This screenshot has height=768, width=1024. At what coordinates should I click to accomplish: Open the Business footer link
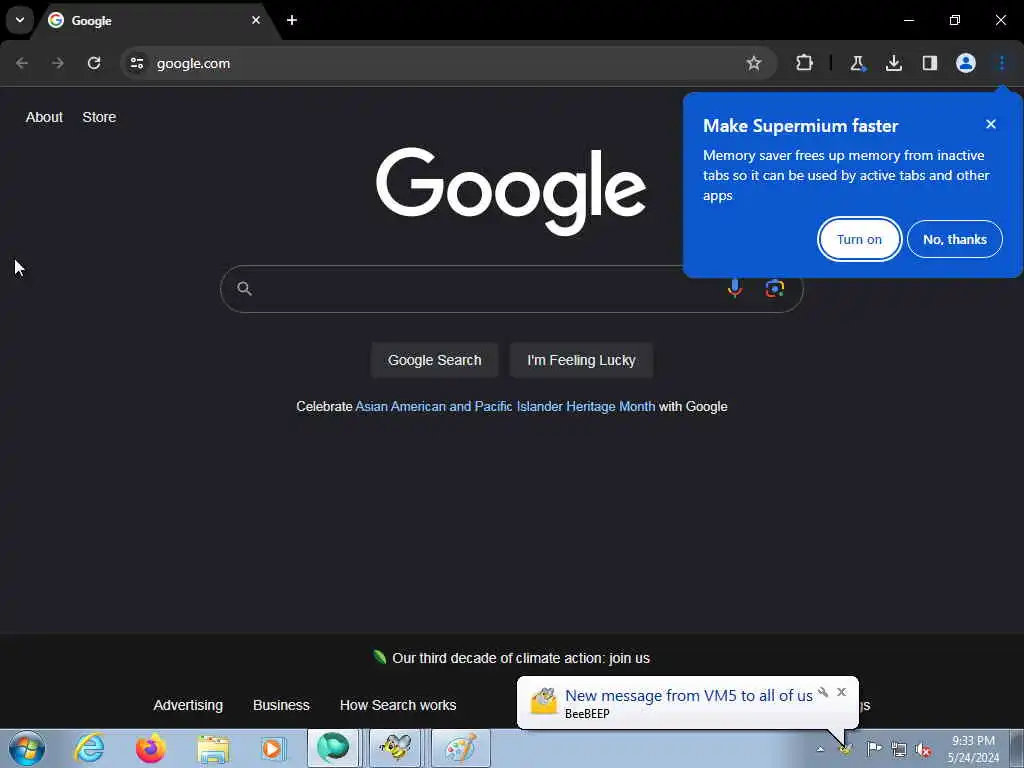coord(281,705)
